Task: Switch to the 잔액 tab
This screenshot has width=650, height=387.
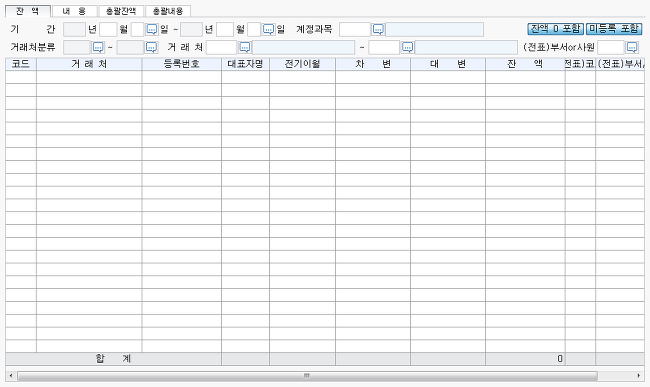Action: click(x=28, y=11)
